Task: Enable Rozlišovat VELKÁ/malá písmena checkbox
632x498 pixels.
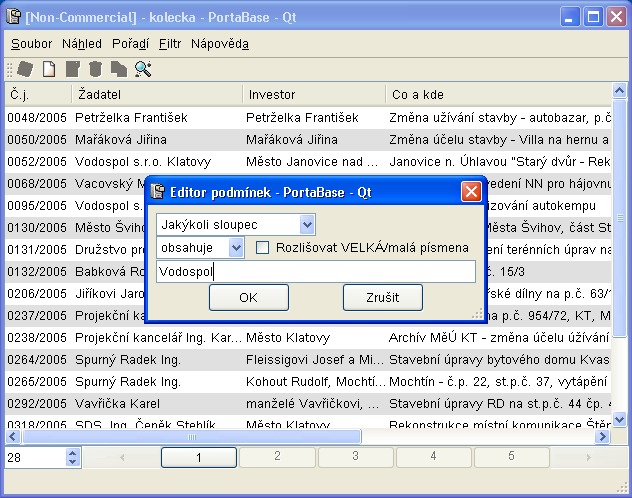Action: (x=263, y=247)
